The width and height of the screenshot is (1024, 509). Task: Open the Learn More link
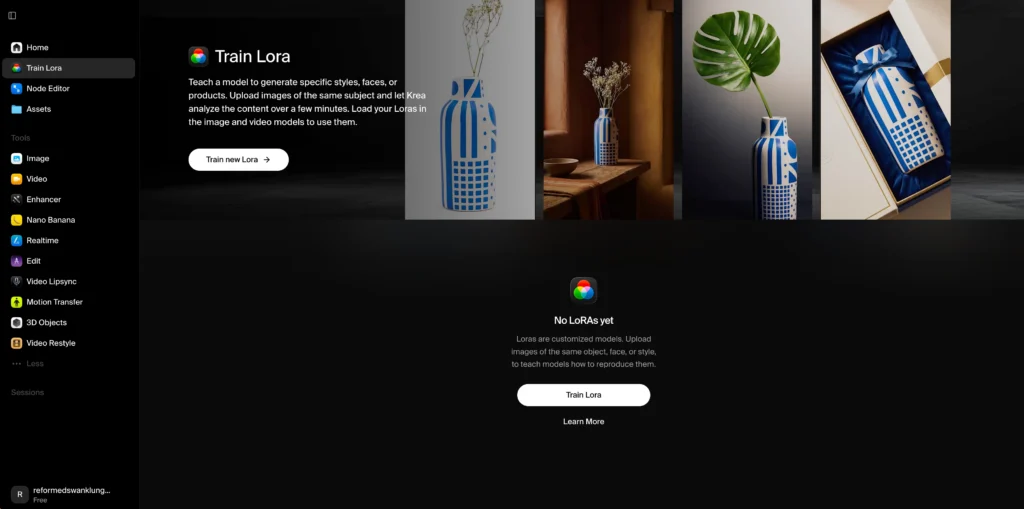(583, 421)
